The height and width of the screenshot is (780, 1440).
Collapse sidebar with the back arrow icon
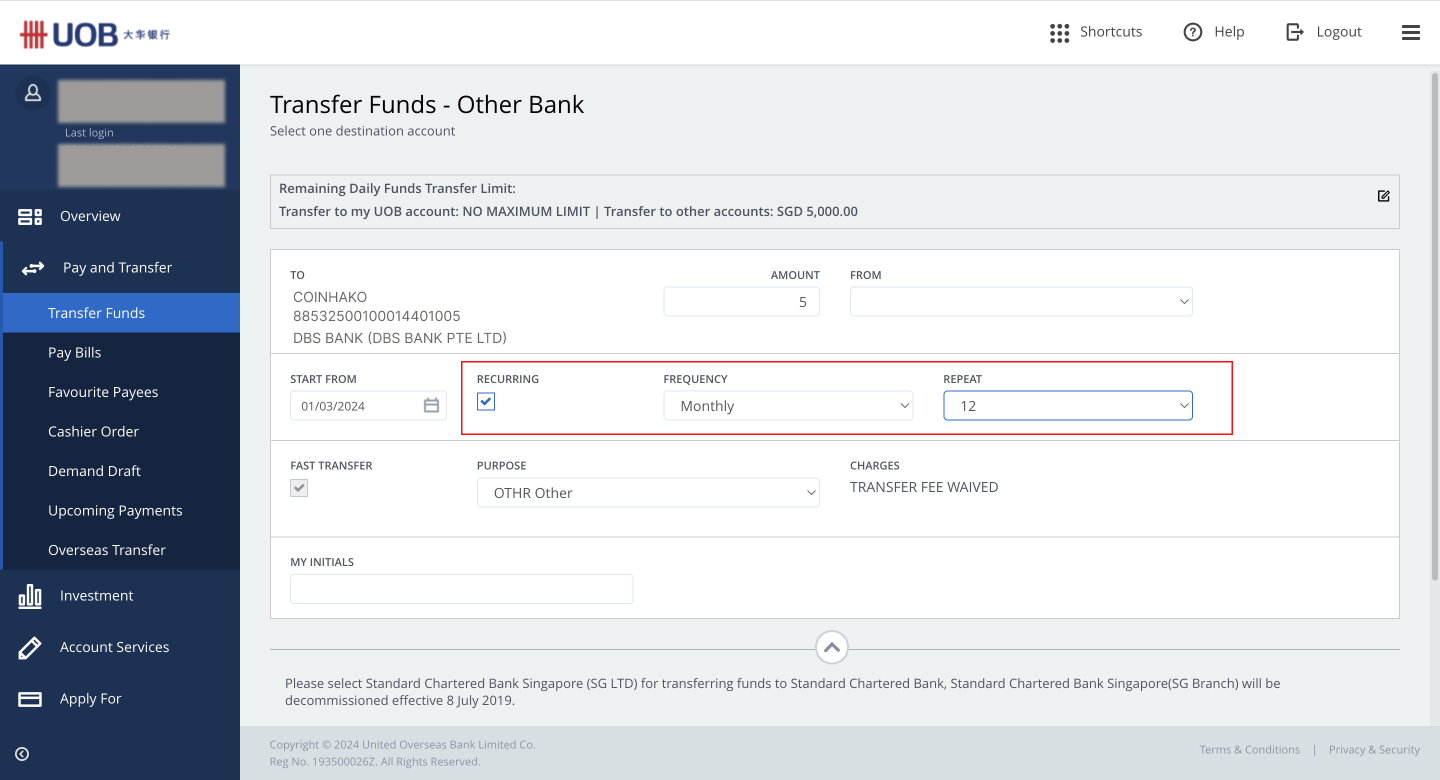(22, 754)
